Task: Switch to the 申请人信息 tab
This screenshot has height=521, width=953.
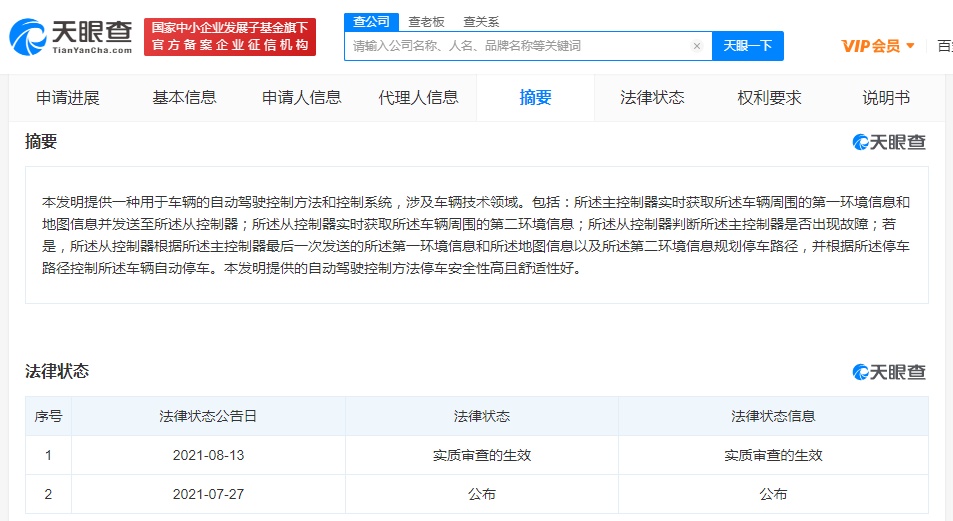Action: pyautogui.click(x=301, y=98)
